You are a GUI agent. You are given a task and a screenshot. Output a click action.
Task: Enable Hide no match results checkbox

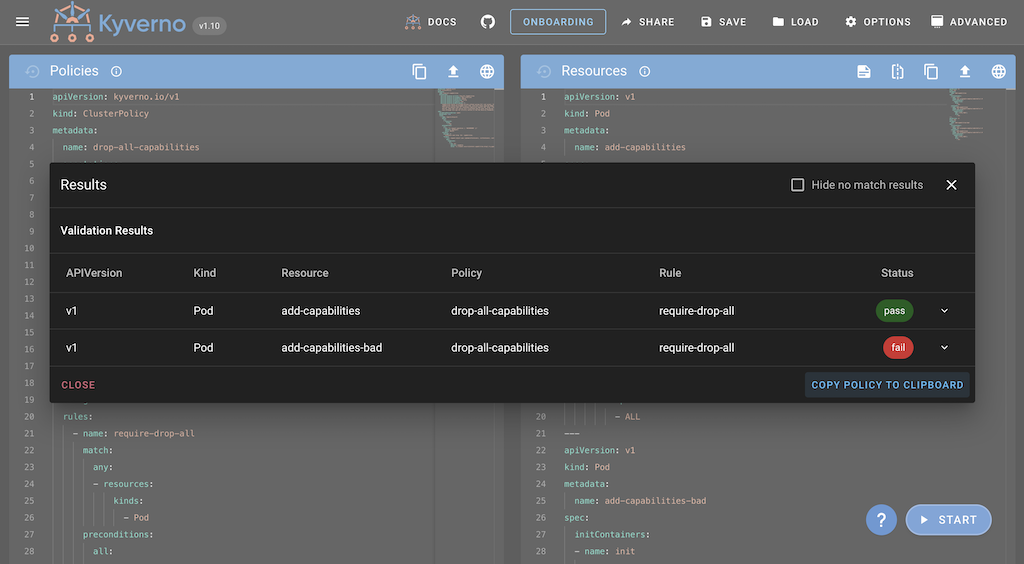(797, 185)
